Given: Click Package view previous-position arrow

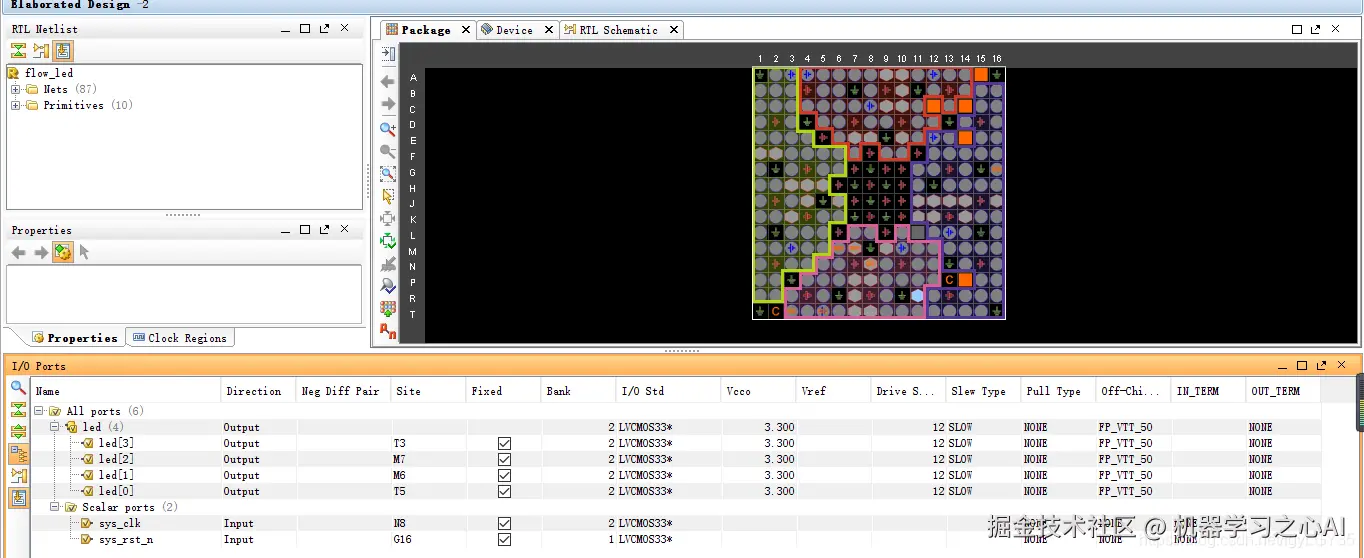Looking at the screenshot, I should [388, 81].
